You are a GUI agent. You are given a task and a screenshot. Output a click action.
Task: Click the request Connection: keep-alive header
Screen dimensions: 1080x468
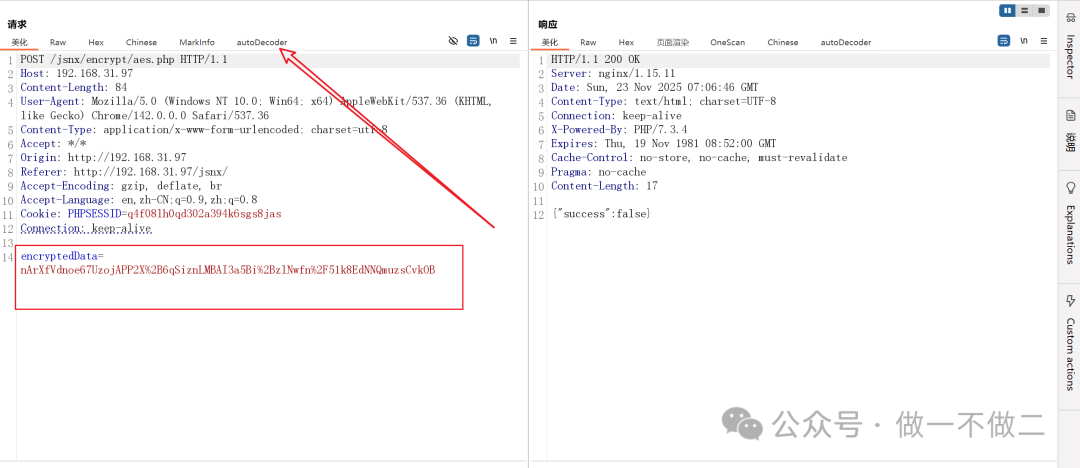(85, 228)
